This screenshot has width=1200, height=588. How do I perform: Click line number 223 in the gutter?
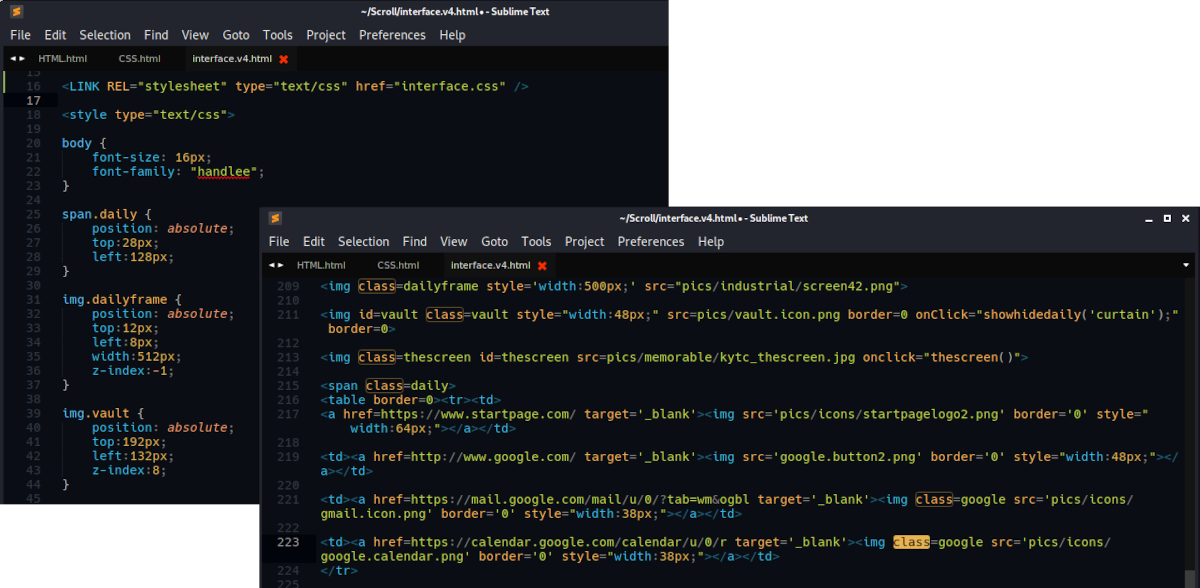coord(288,542)
